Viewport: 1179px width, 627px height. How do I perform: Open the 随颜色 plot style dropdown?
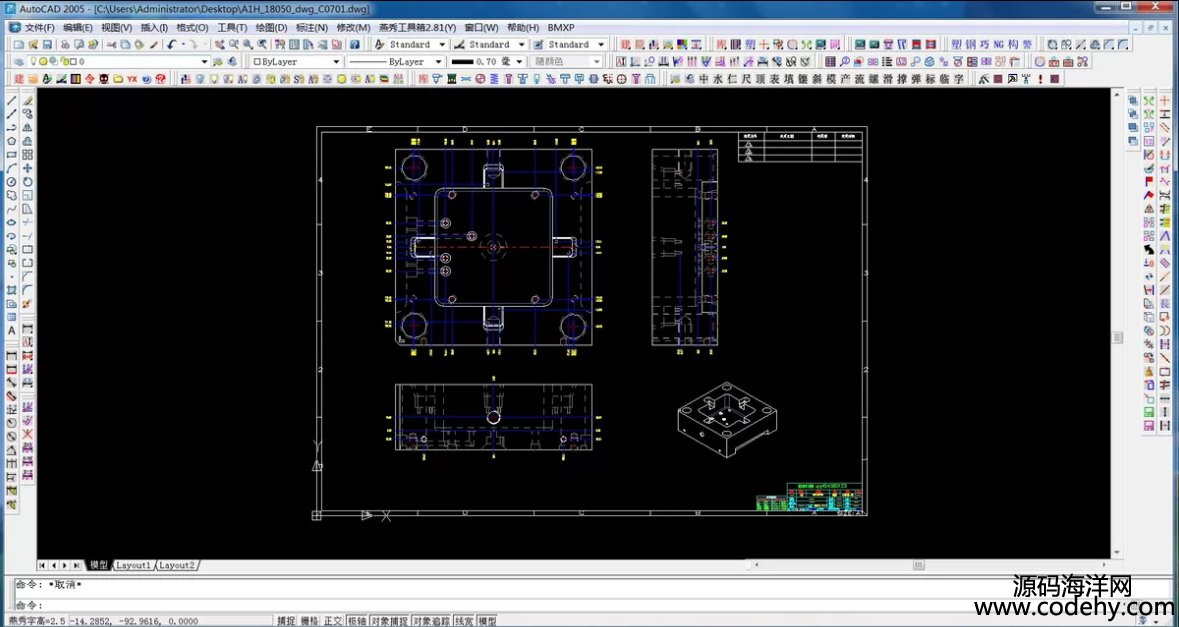[x=597, y=62]
